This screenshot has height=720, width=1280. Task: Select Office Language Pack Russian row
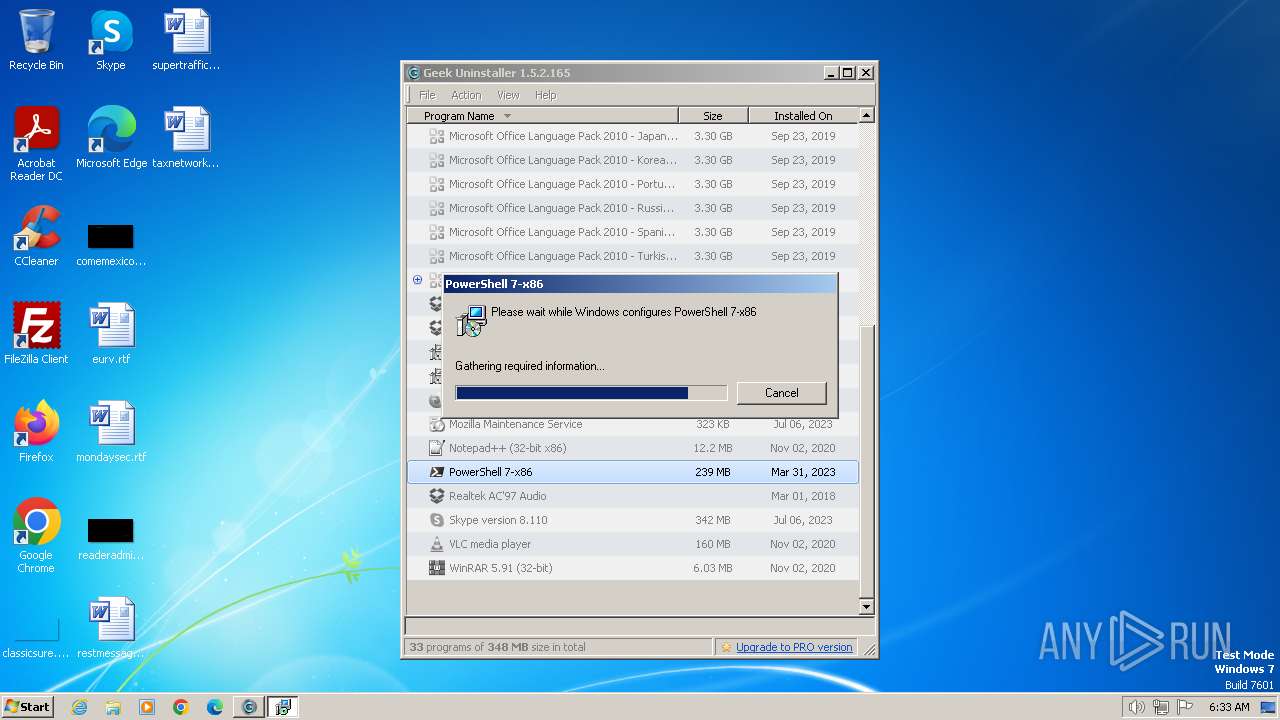[x=632, y=208]
